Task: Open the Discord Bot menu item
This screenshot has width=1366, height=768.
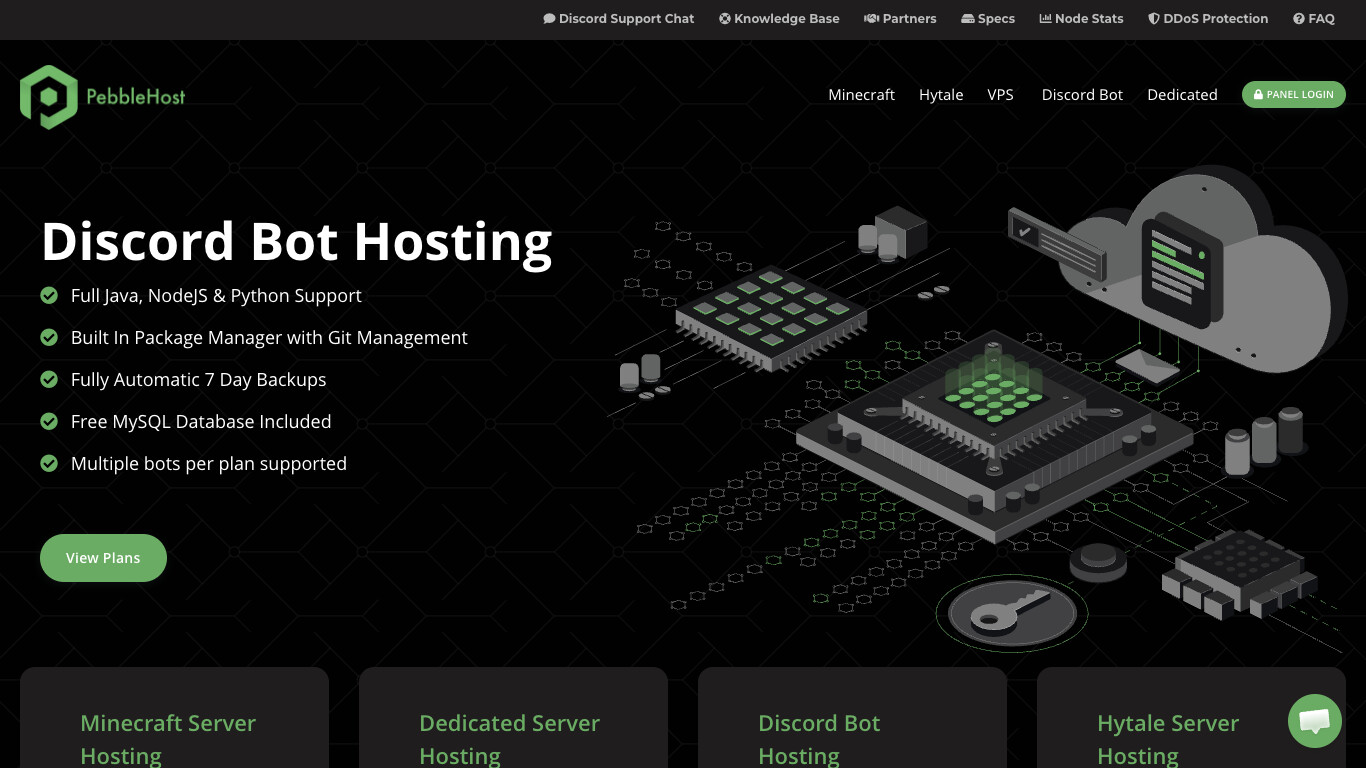Action: [x=1082, y=95]
